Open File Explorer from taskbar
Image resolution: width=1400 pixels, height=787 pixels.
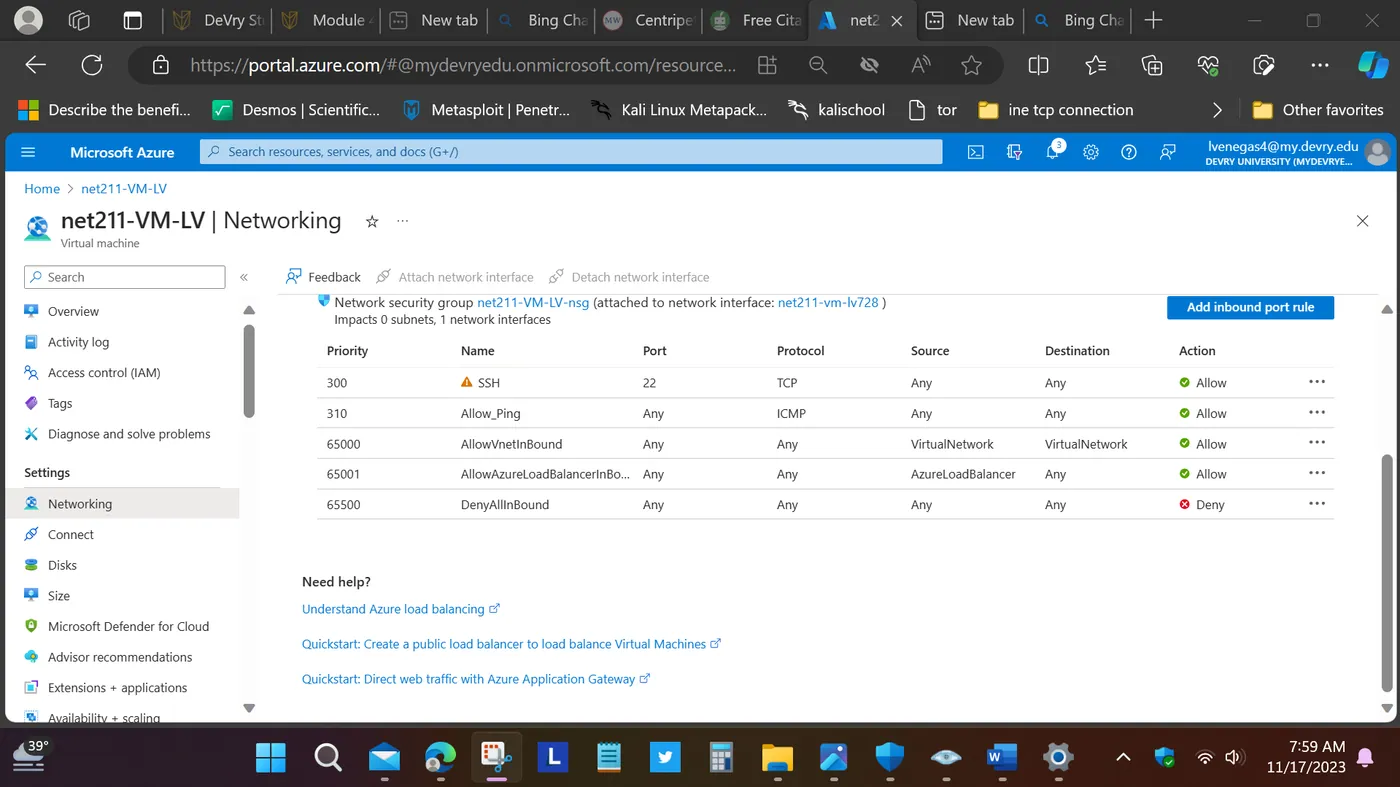pyautogui.click(x=777, y=757)
